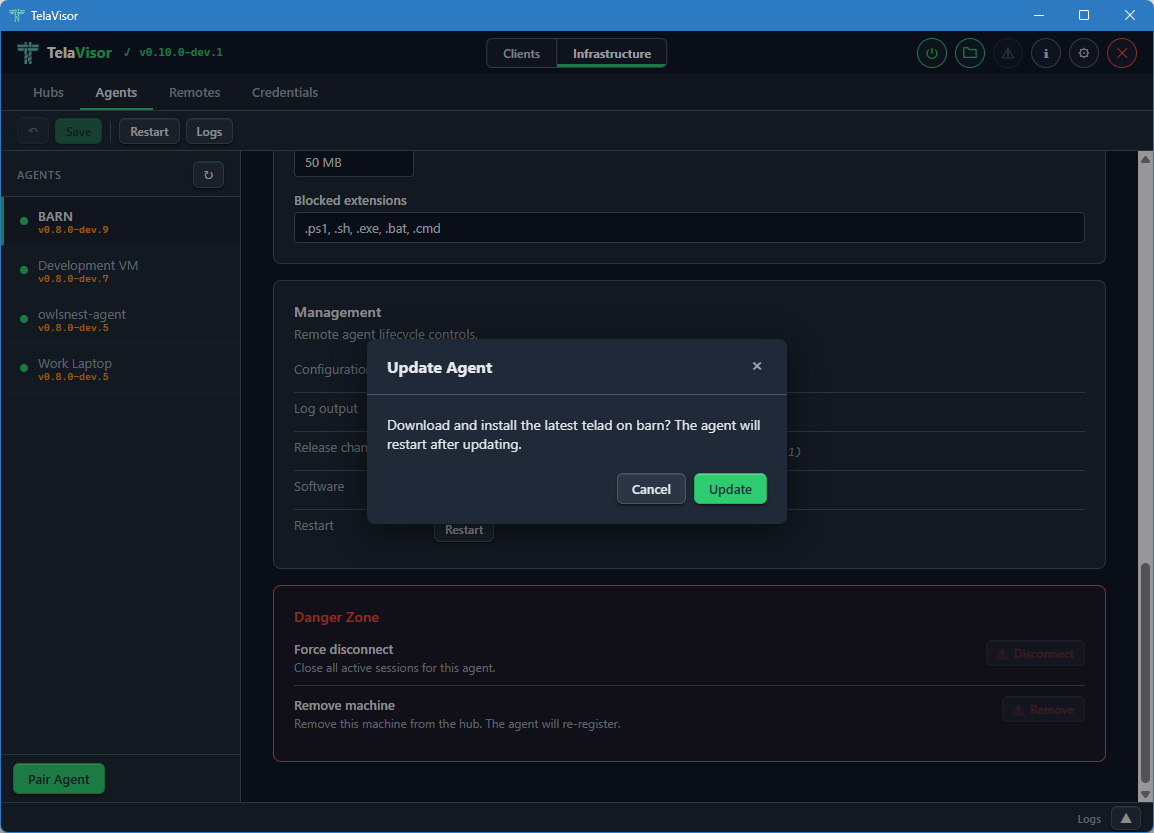1154x833 pixels.
Task: Confirm the agent update
Action: 730,489
